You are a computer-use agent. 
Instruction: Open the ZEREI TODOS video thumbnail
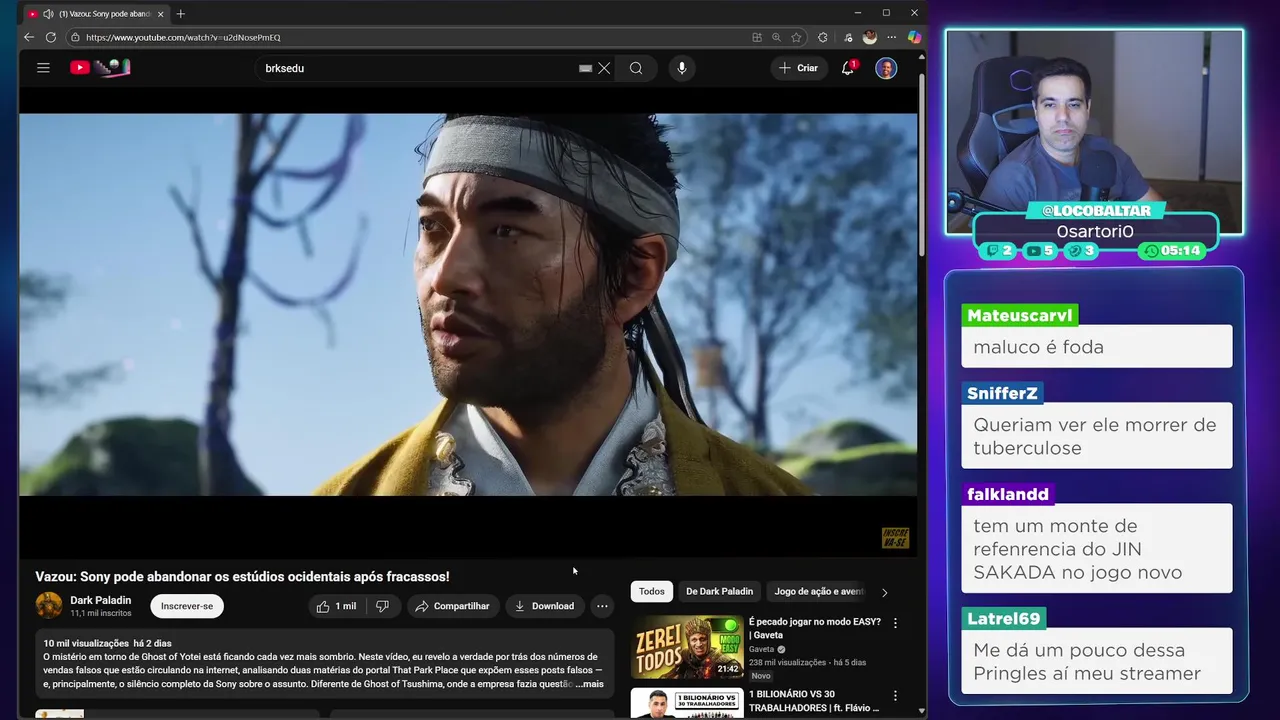coord(687,647)
